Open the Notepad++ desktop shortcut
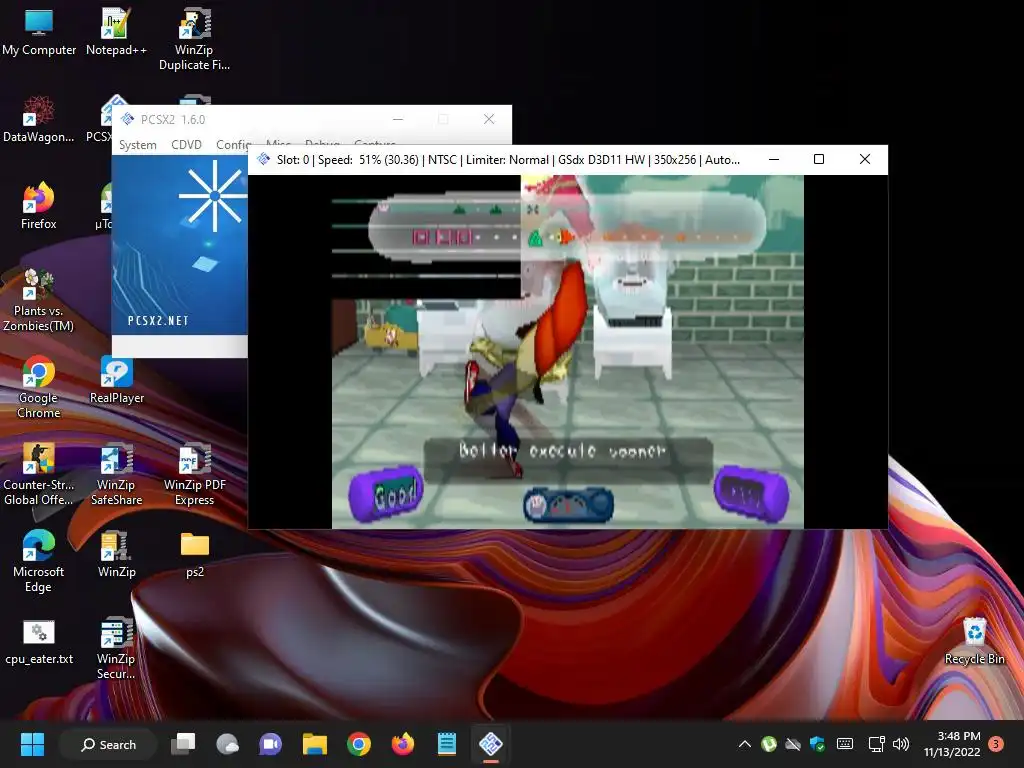 coord(116,33)
